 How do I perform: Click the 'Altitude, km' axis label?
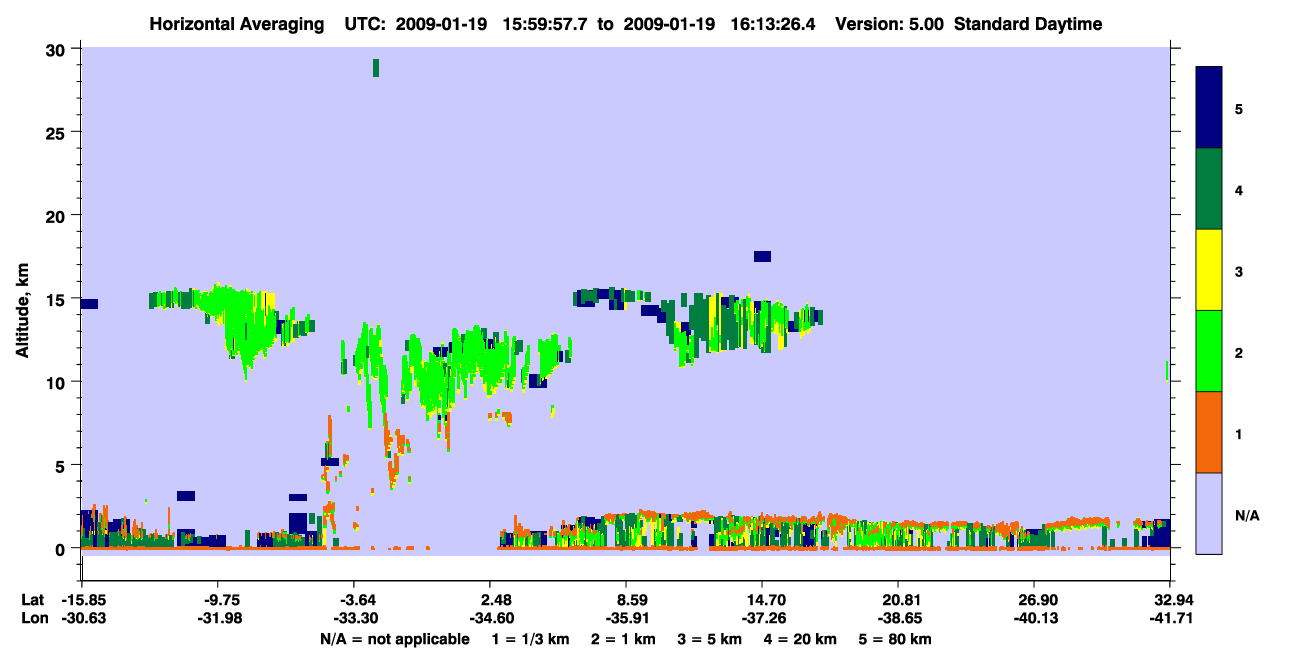point(23,313)
